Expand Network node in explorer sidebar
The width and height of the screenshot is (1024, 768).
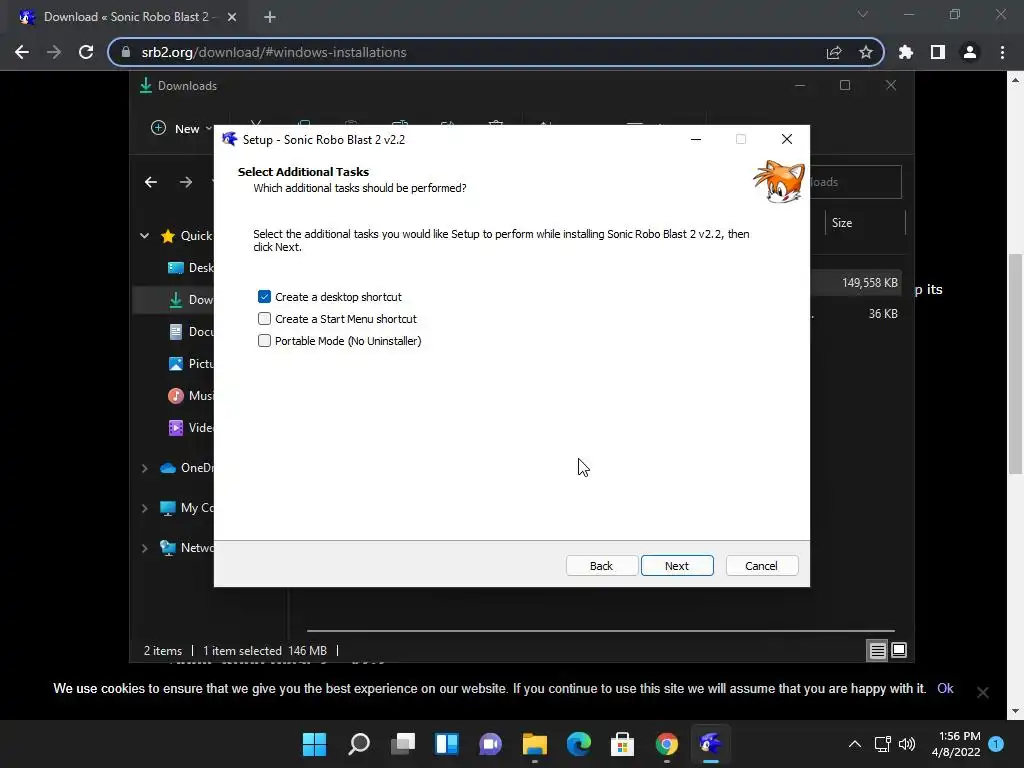pyautogui.click(x=144, y=548)
